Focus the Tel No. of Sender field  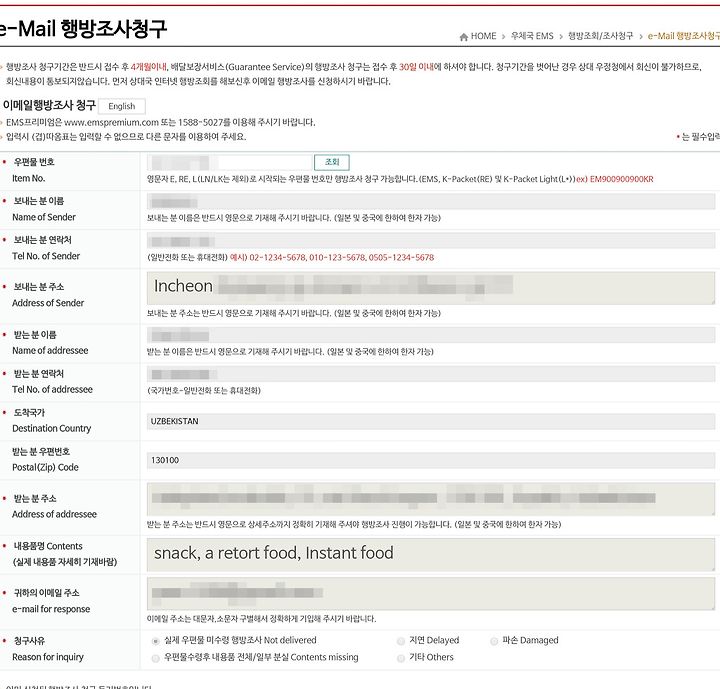pos(431,241)
